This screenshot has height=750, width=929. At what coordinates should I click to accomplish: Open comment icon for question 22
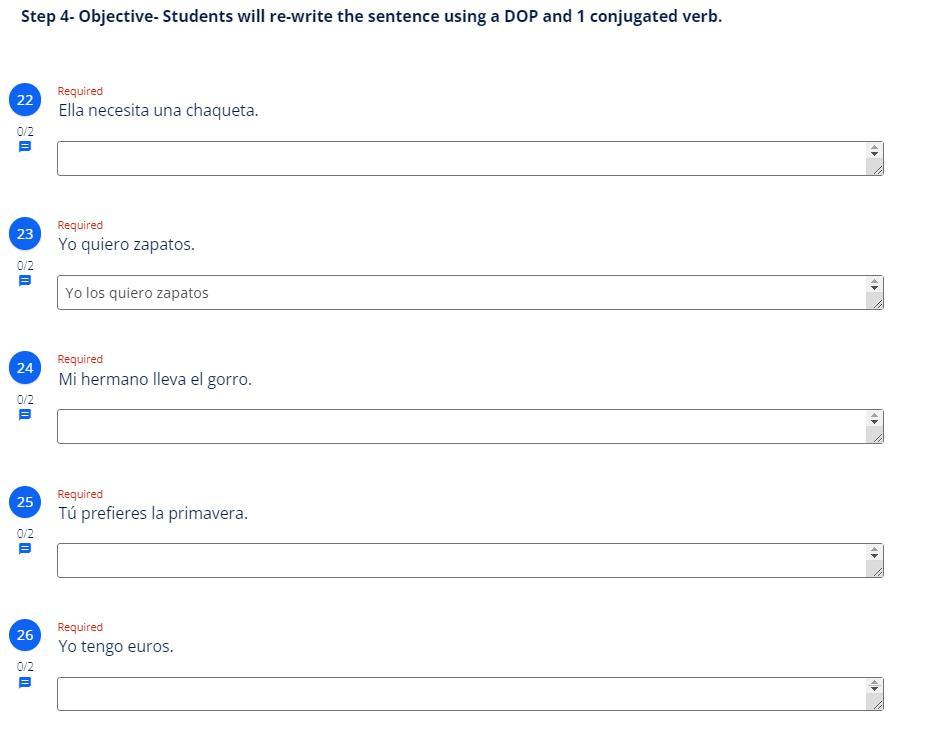tap(25, 146)
